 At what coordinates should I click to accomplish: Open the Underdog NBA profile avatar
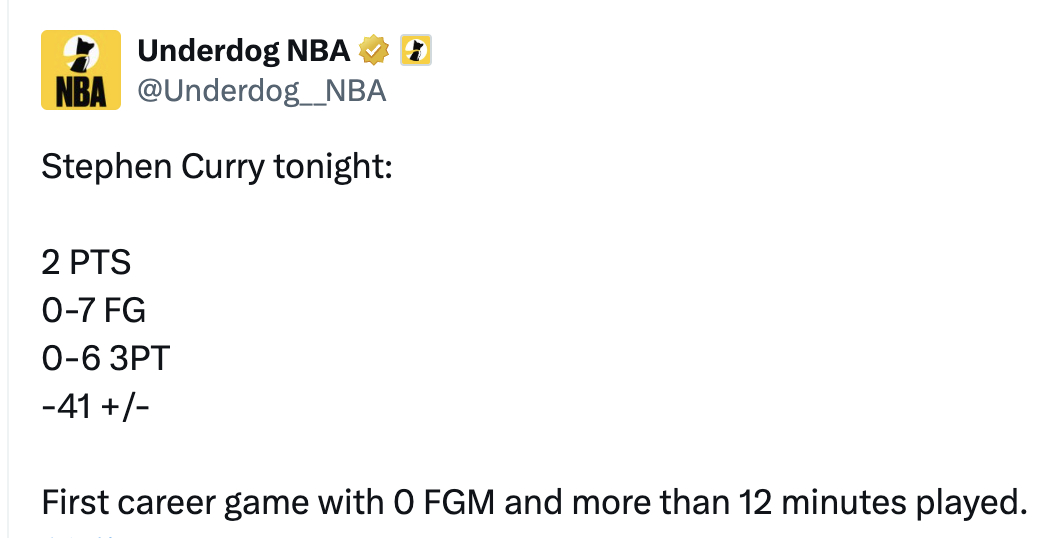81,70
